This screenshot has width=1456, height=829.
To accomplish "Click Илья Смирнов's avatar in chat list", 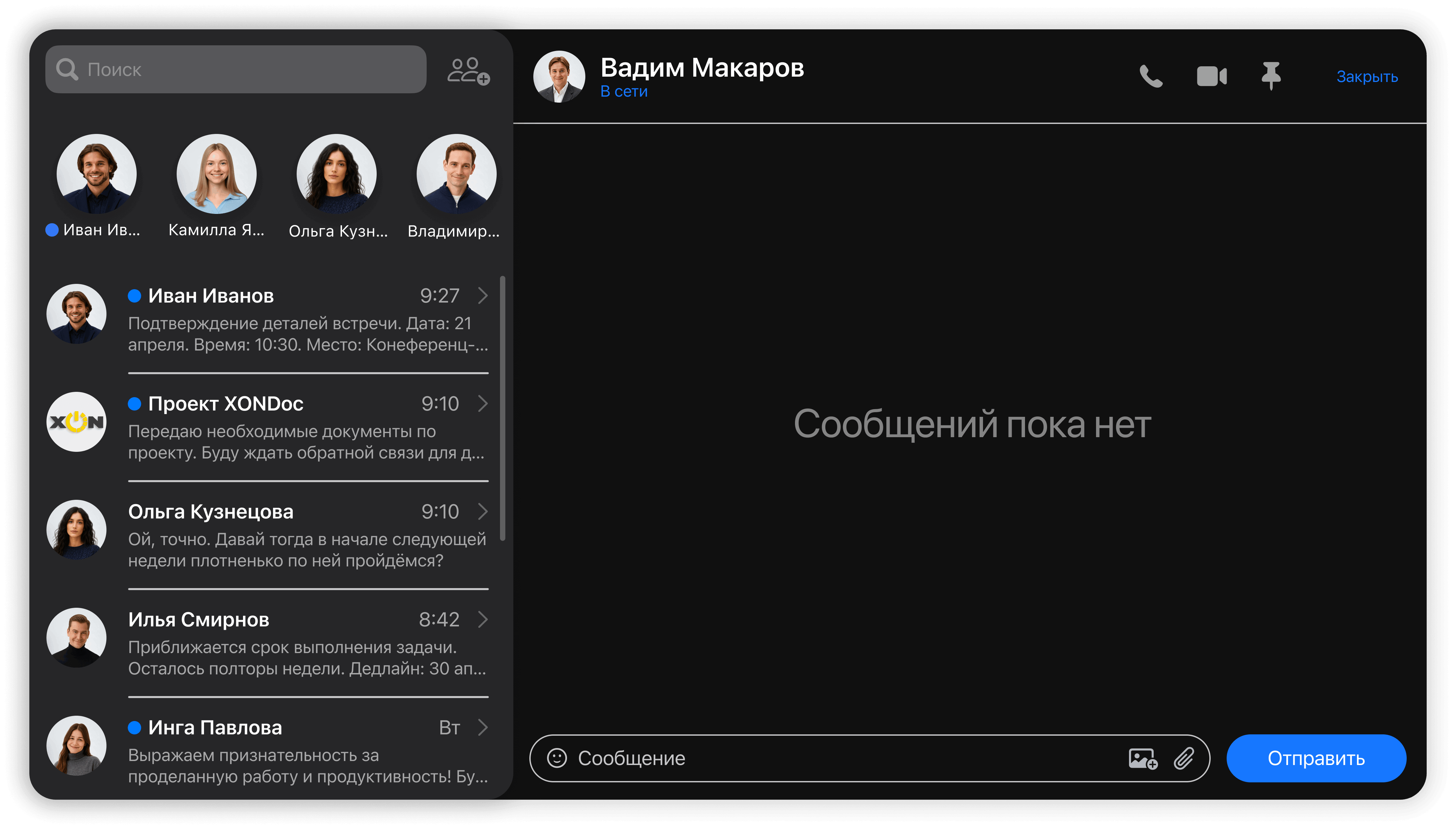I will tap(76, 638).
